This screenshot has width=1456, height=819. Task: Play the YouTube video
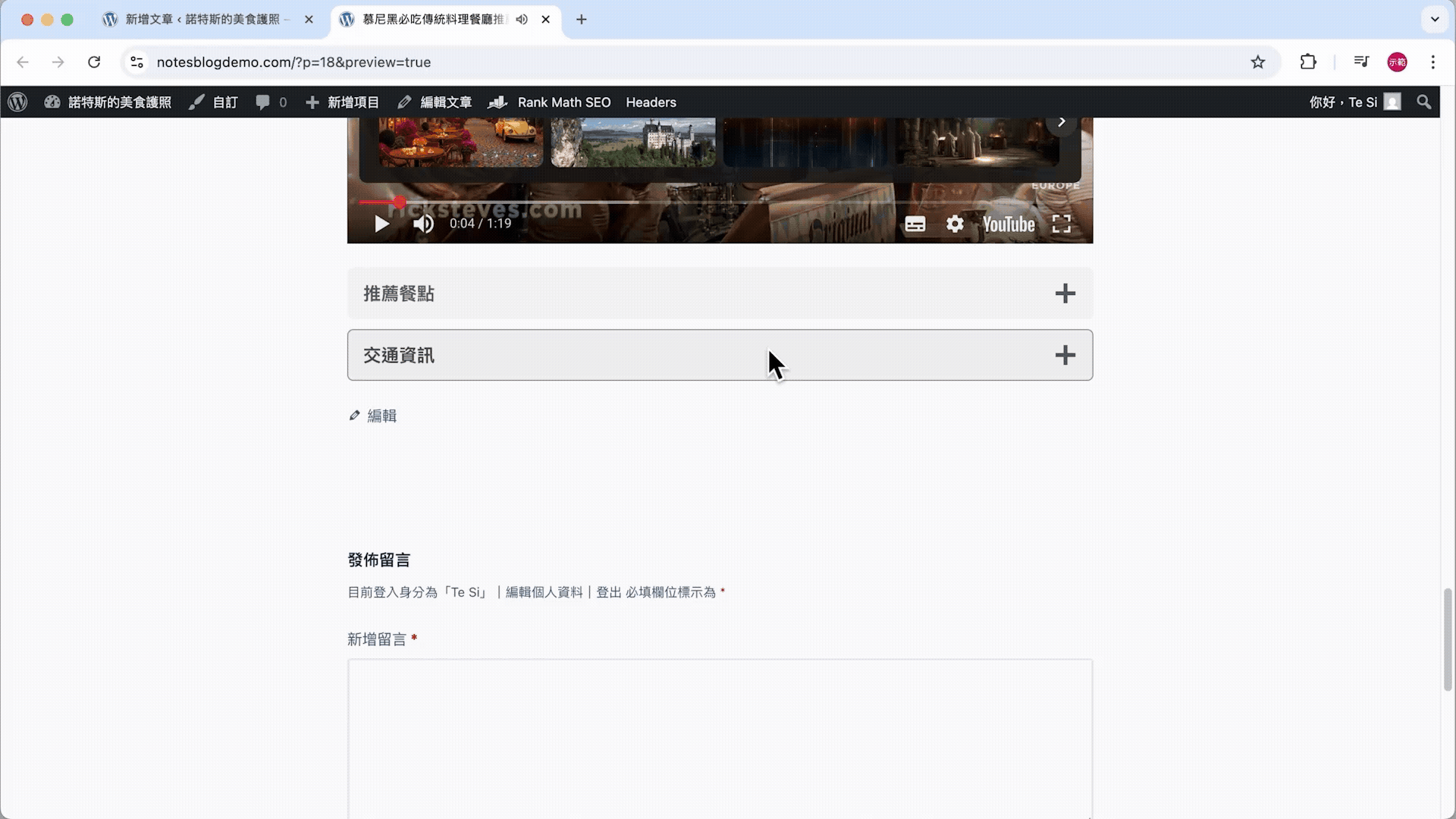[381, 224]
